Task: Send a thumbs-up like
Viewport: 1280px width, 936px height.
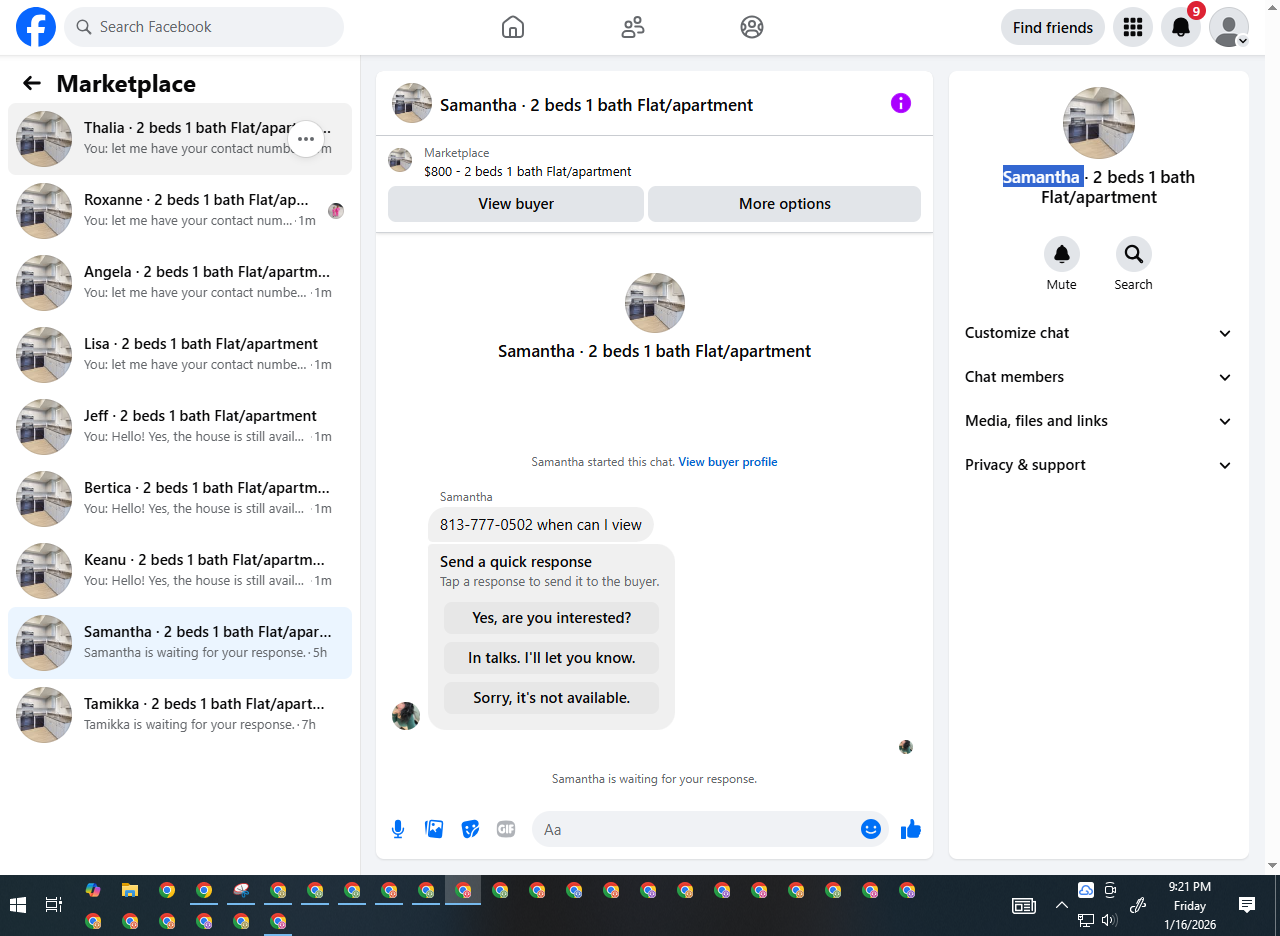Action: [x=910, y=829]
